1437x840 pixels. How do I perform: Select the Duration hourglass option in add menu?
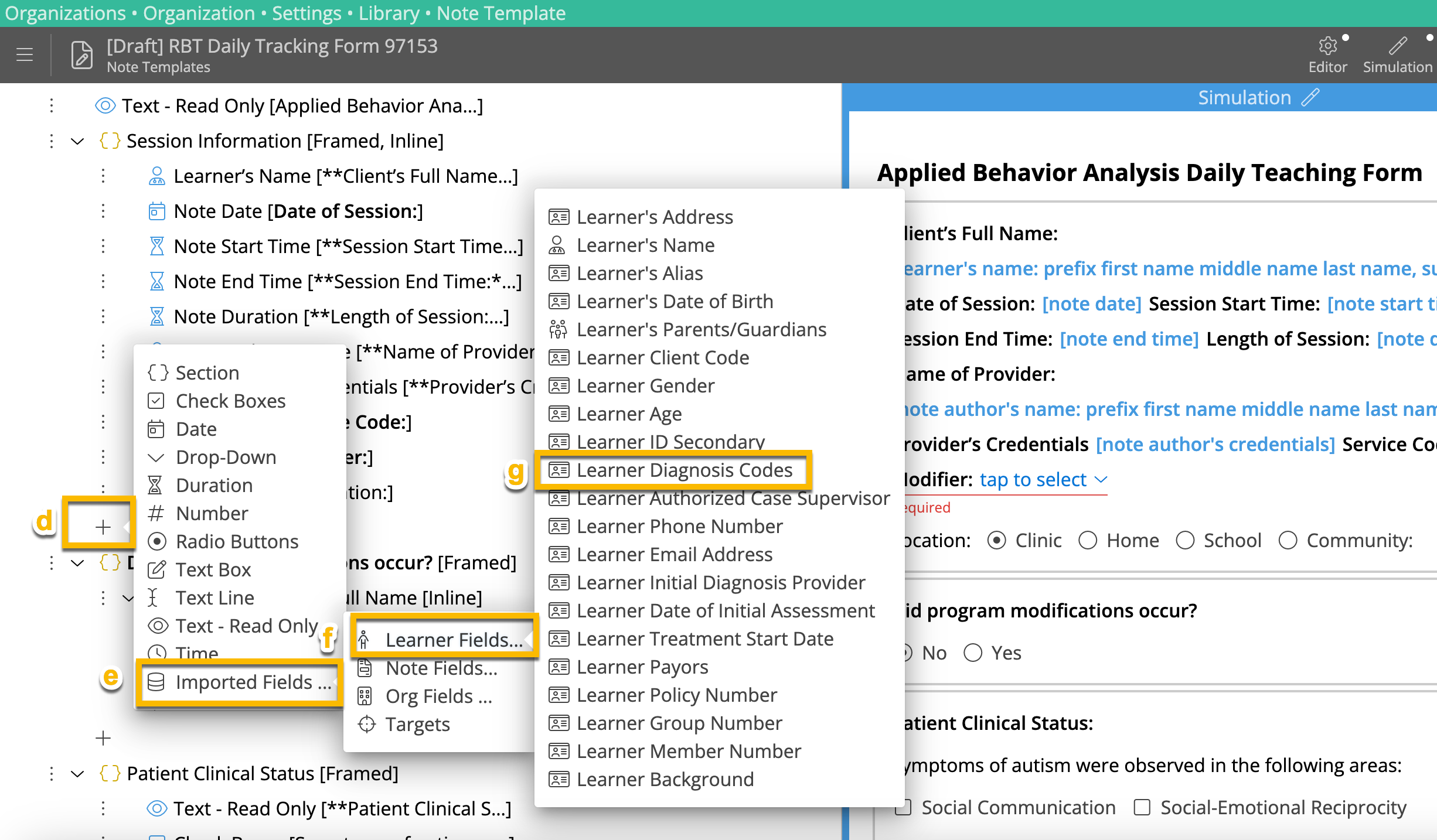point(214,485)
